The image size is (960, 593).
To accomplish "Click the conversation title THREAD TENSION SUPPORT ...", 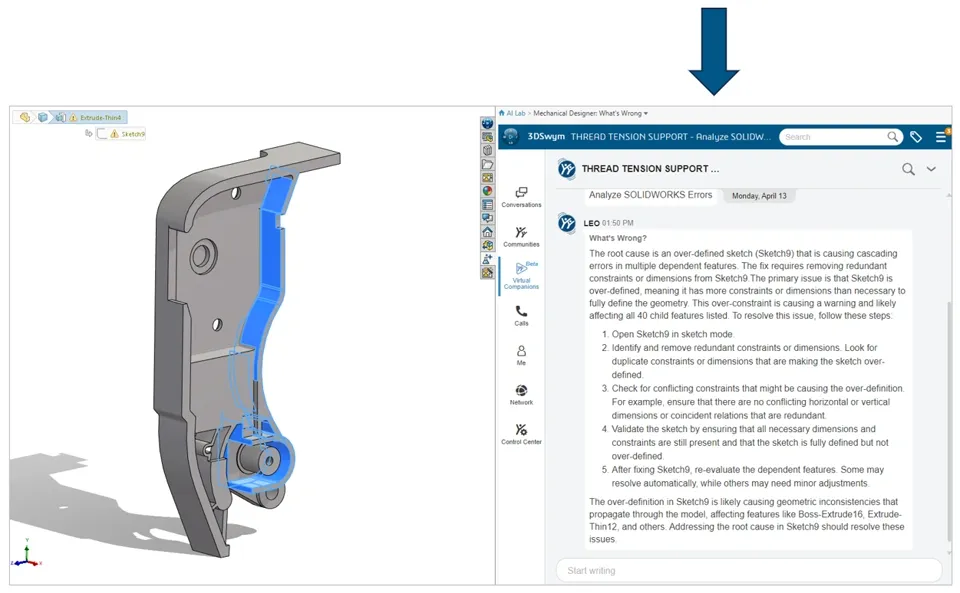I will 650,169.
